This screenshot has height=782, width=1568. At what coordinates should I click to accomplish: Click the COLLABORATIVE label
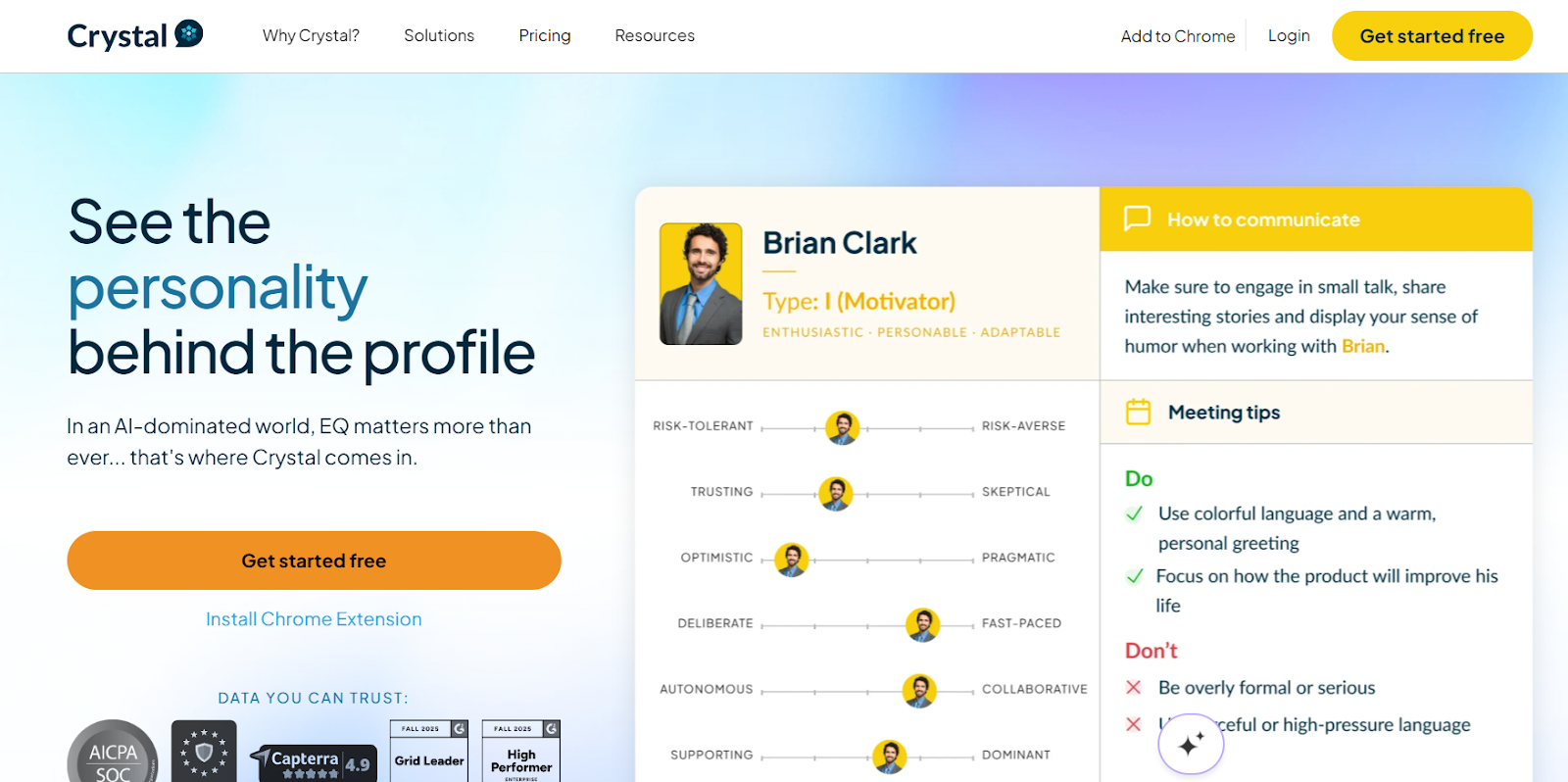[1035, 690]
